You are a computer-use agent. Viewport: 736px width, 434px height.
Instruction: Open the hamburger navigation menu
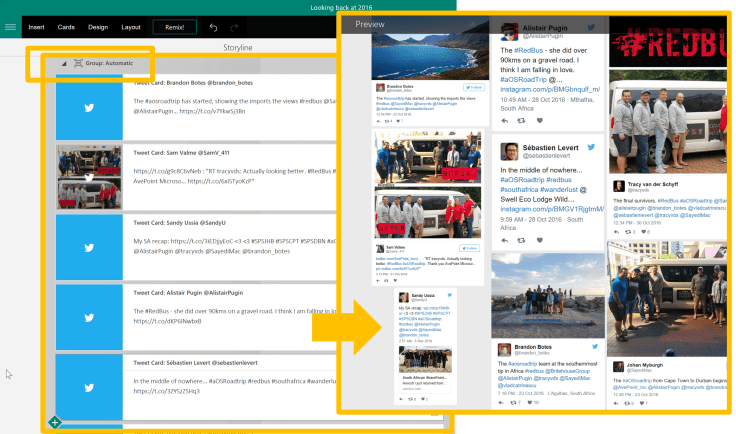11,27
